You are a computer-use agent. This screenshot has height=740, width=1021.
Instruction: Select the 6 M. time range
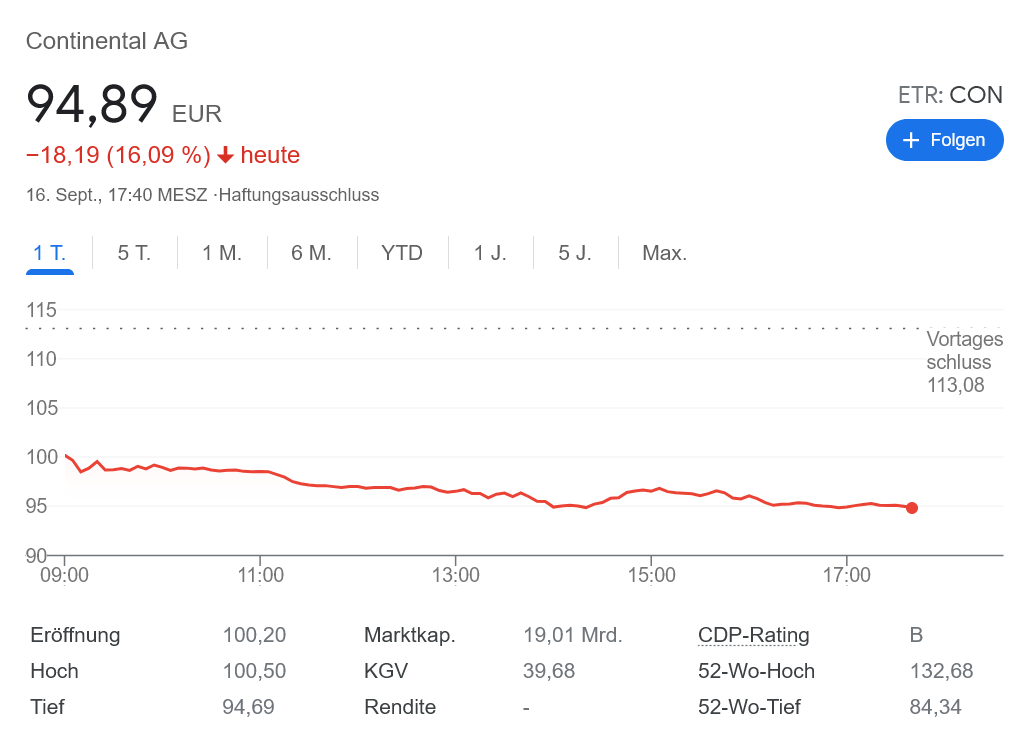311,253
